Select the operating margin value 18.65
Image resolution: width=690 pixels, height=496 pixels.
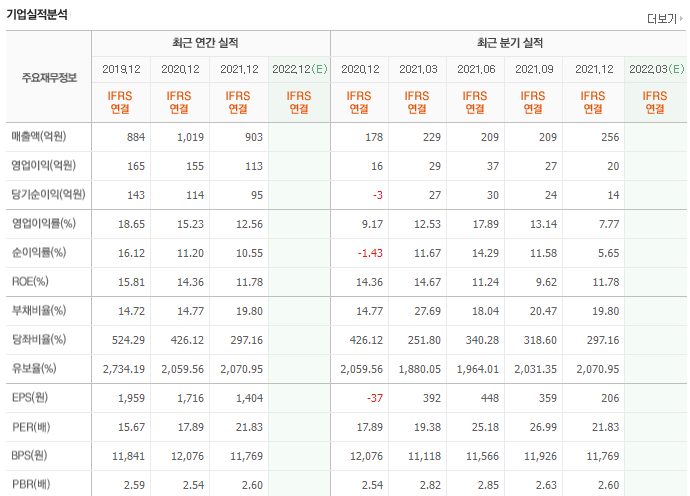132,224
